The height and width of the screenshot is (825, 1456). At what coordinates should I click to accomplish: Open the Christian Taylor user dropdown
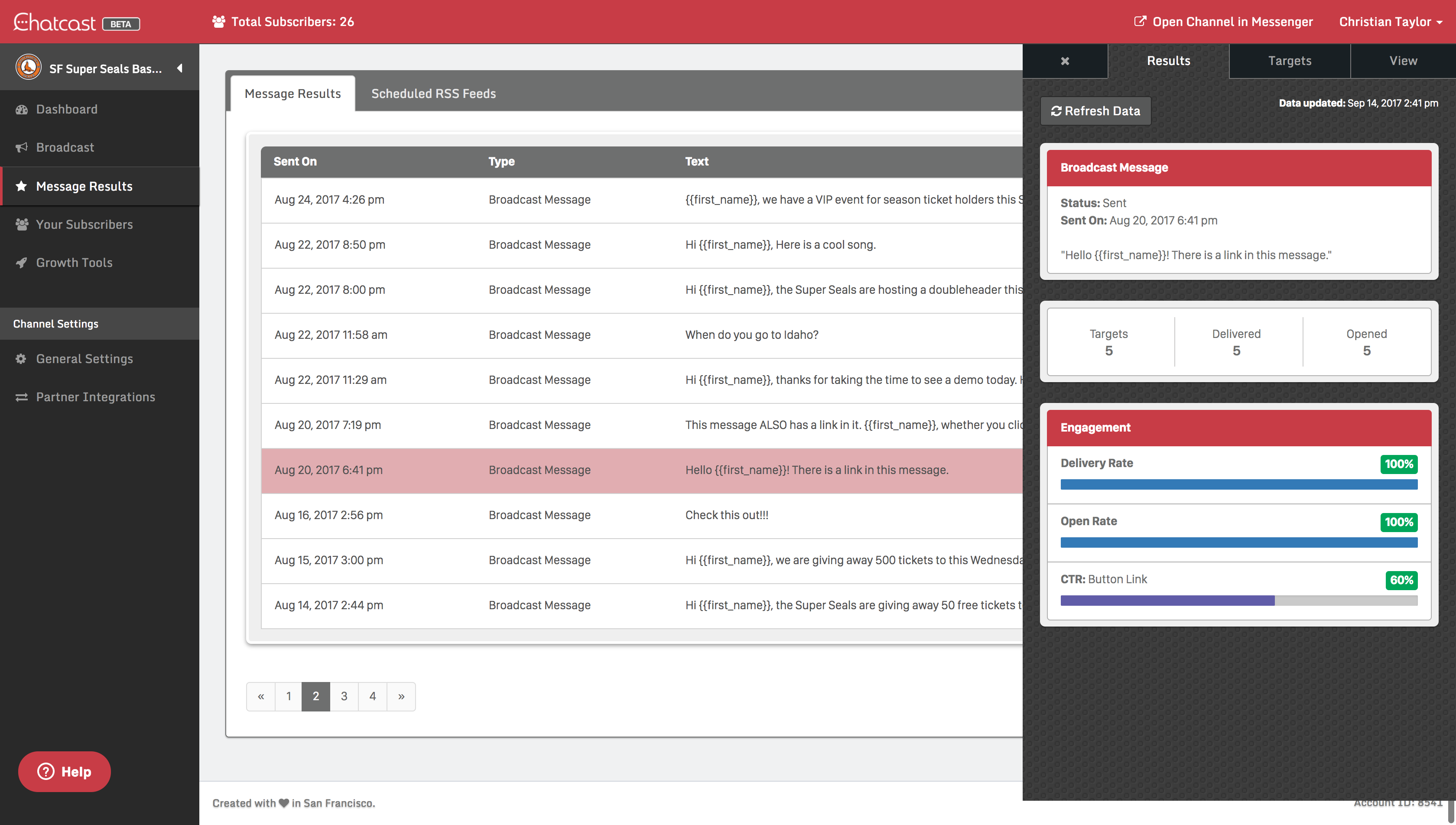(x=1390, y=22)
